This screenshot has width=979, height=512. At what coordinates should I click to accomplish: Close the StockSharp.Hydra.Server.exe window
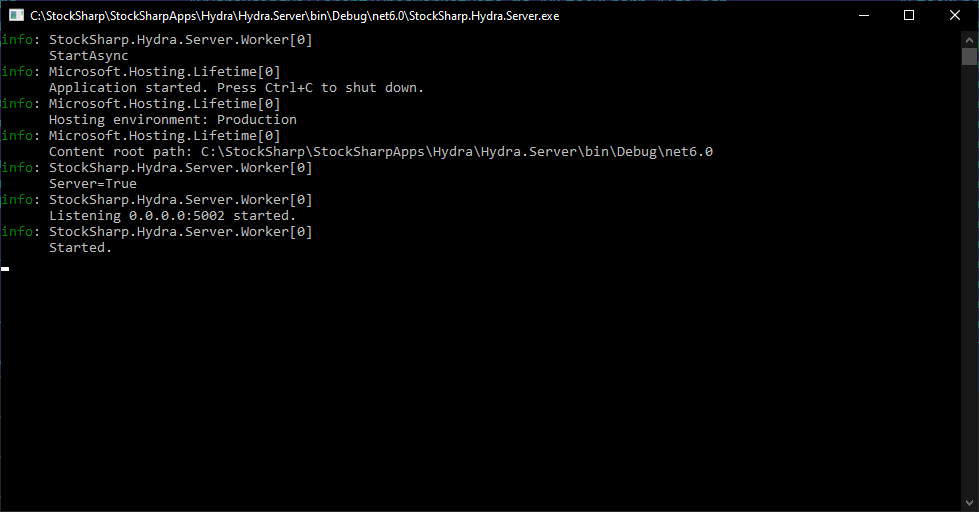click(x=955, y=16)
